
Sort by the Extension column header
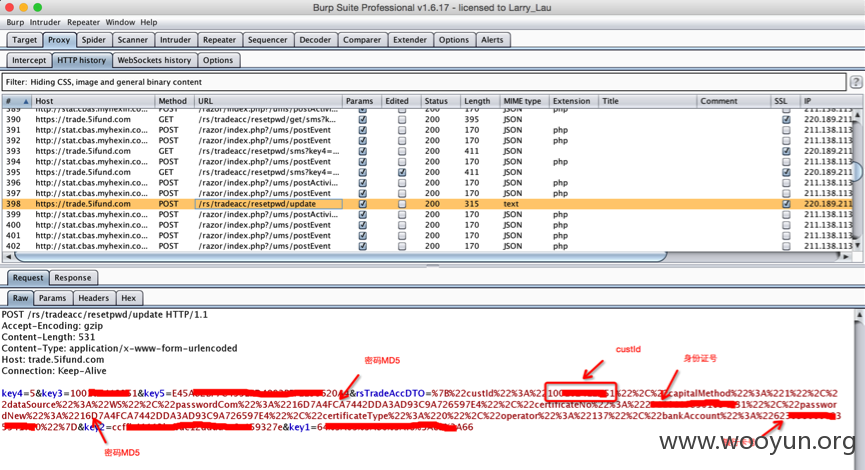click(x=574, y=102)
